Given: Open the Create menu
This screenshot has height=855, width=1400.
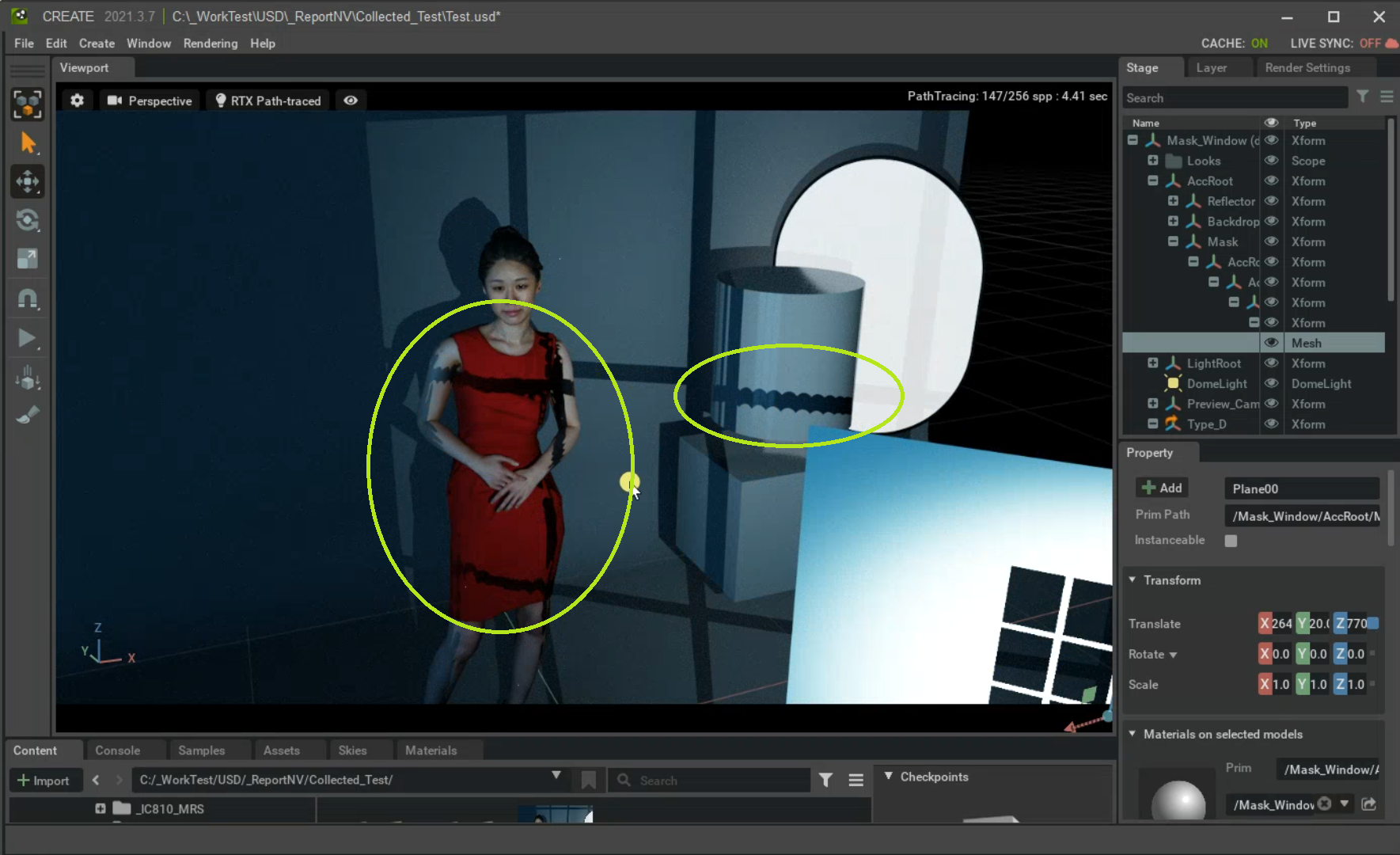Looking at the screenshot, I should pyautogui.click(x=97, y=44).
